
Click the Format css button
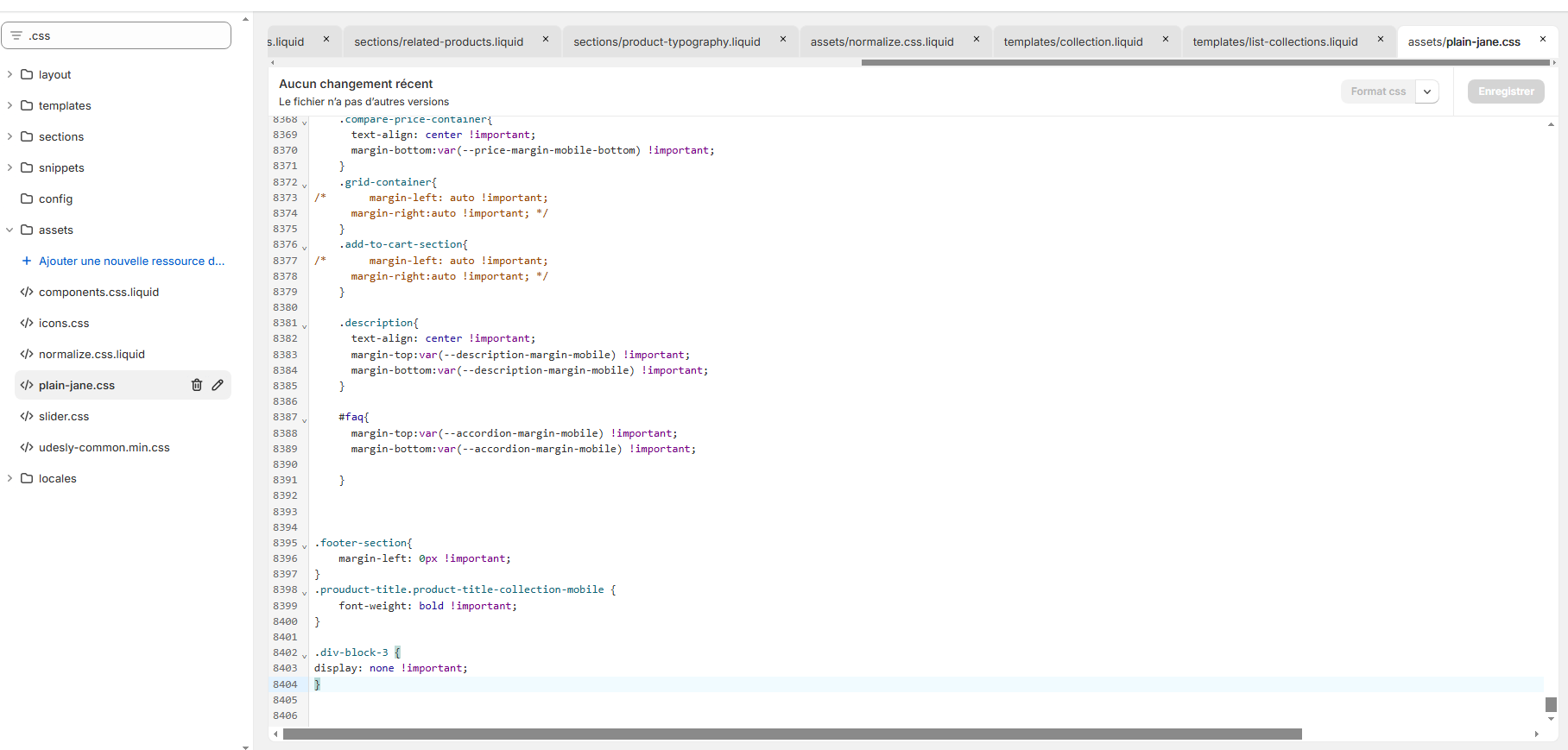[x=1378, y=91]
